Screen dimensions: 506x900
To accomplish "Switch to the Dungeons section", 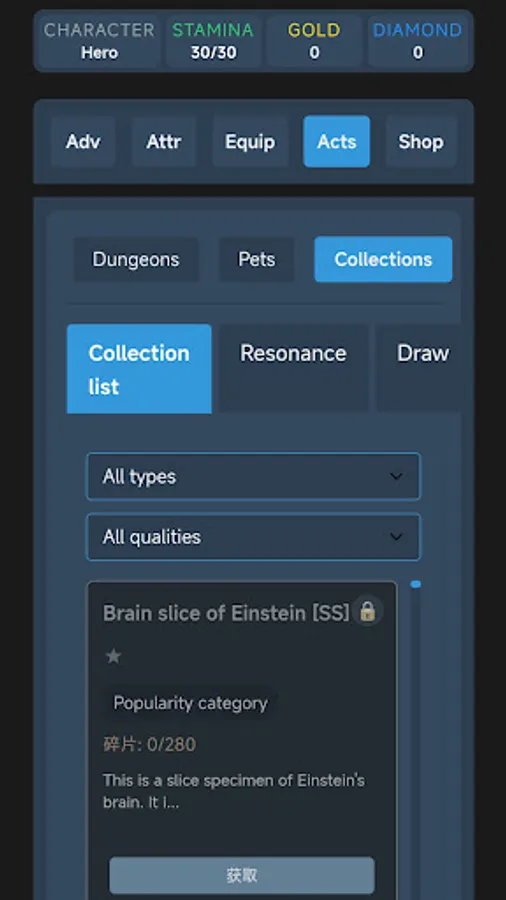I will [136, 259].
